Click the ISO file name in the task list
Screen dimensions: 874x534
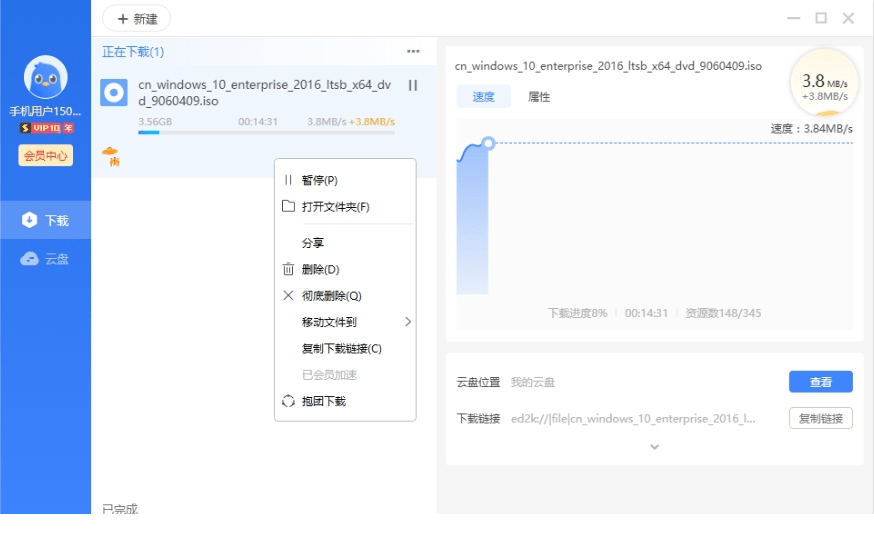265,93
